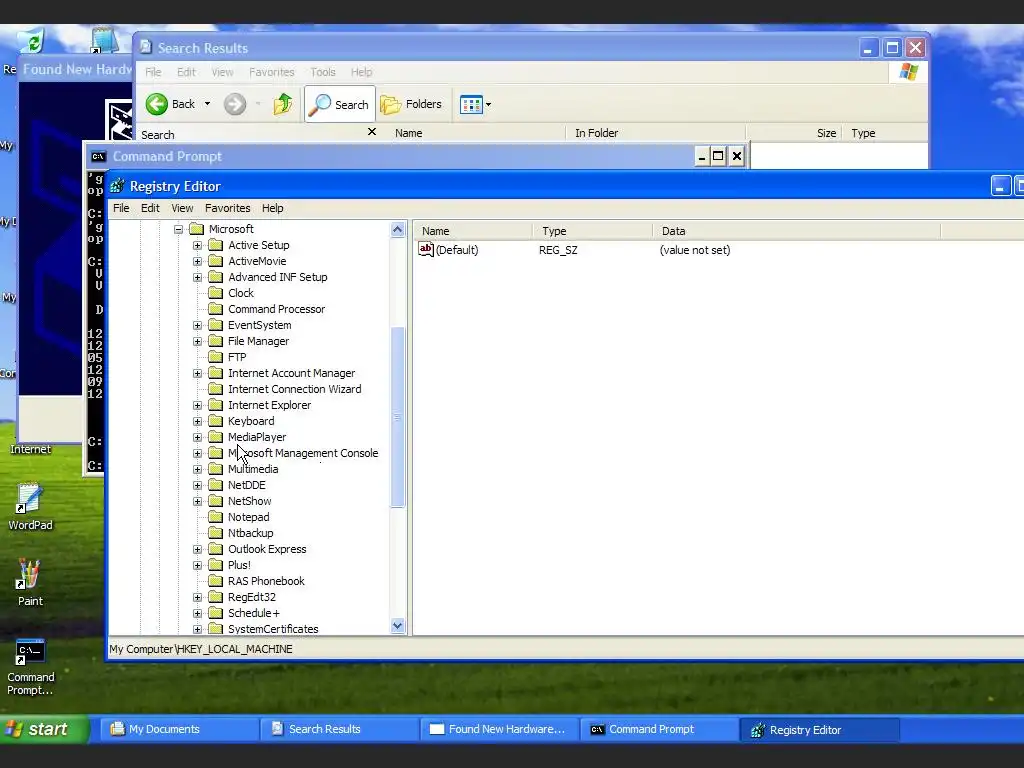Select the RAS Phonebook folder icon
This screenshot has width=1024, height=768.
point(216,581)
